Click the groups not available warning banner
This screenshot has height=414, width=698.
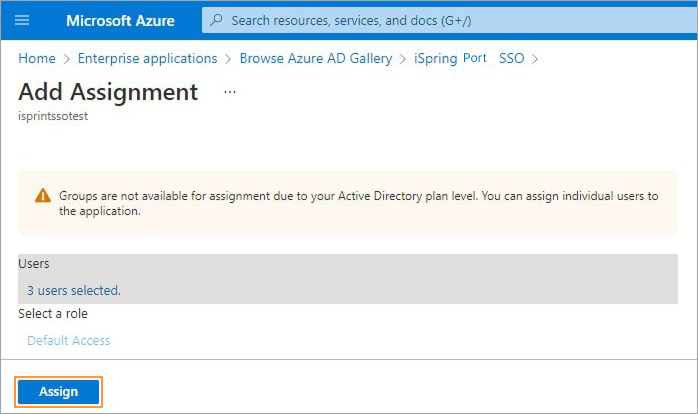[348, 203]
